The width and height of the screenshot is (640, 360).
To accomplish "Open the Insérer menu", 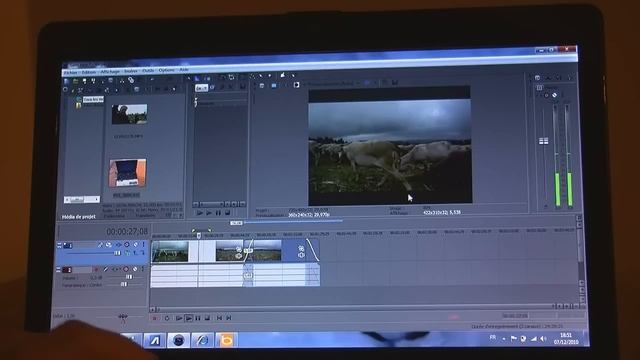I will [131, 71].
